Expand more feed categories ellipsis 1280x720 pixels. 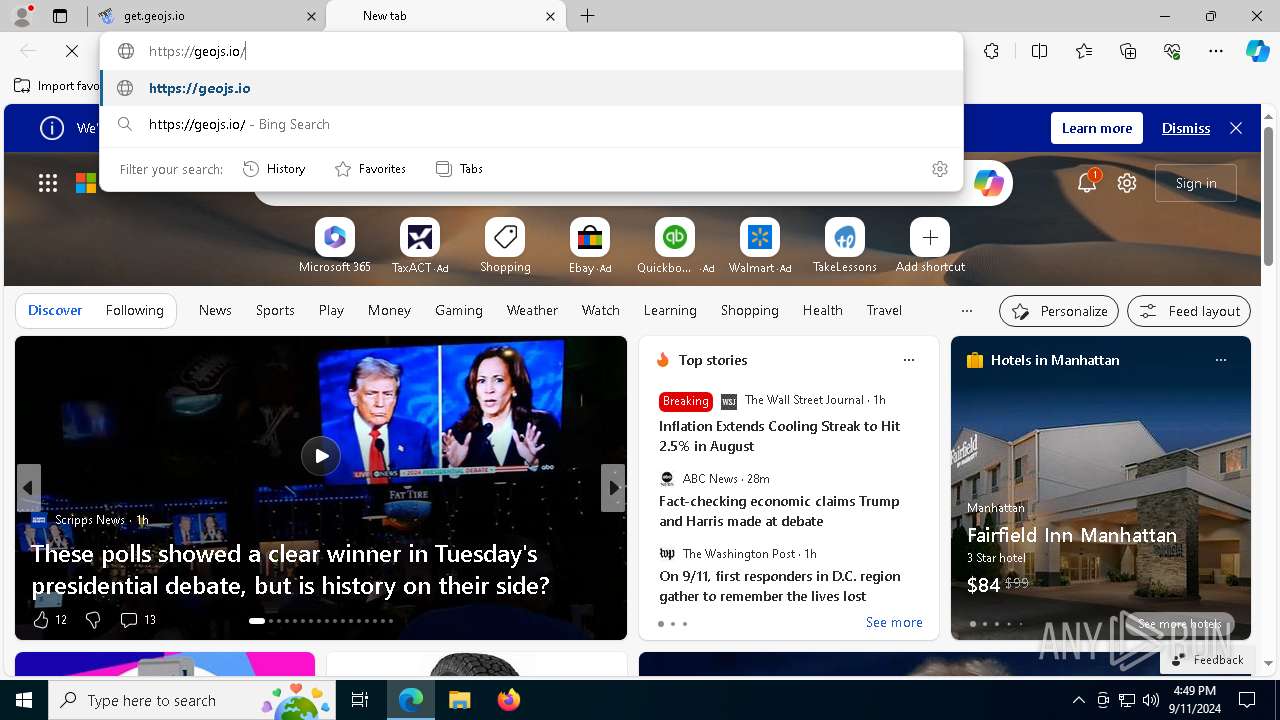966,311
